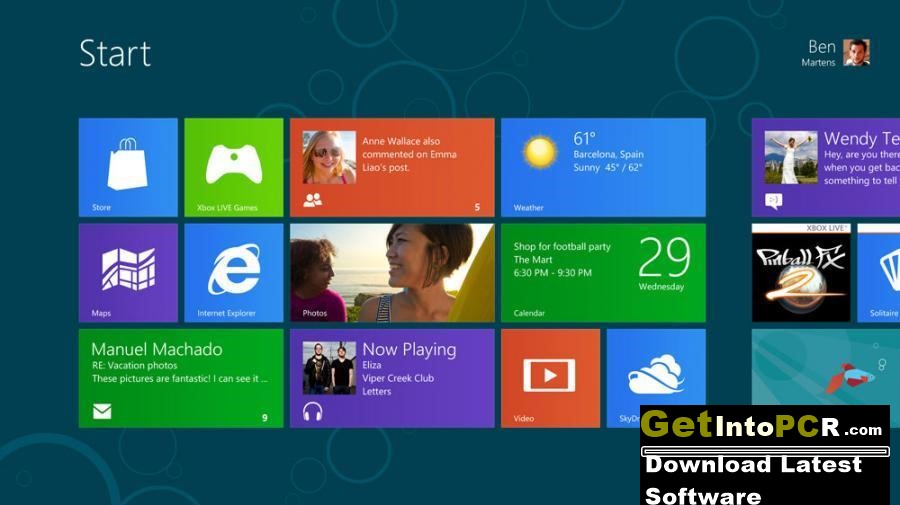This screenshot has height=505, width=900.
Task: Click the people icon in orange tile
Action: coord(313,200)
